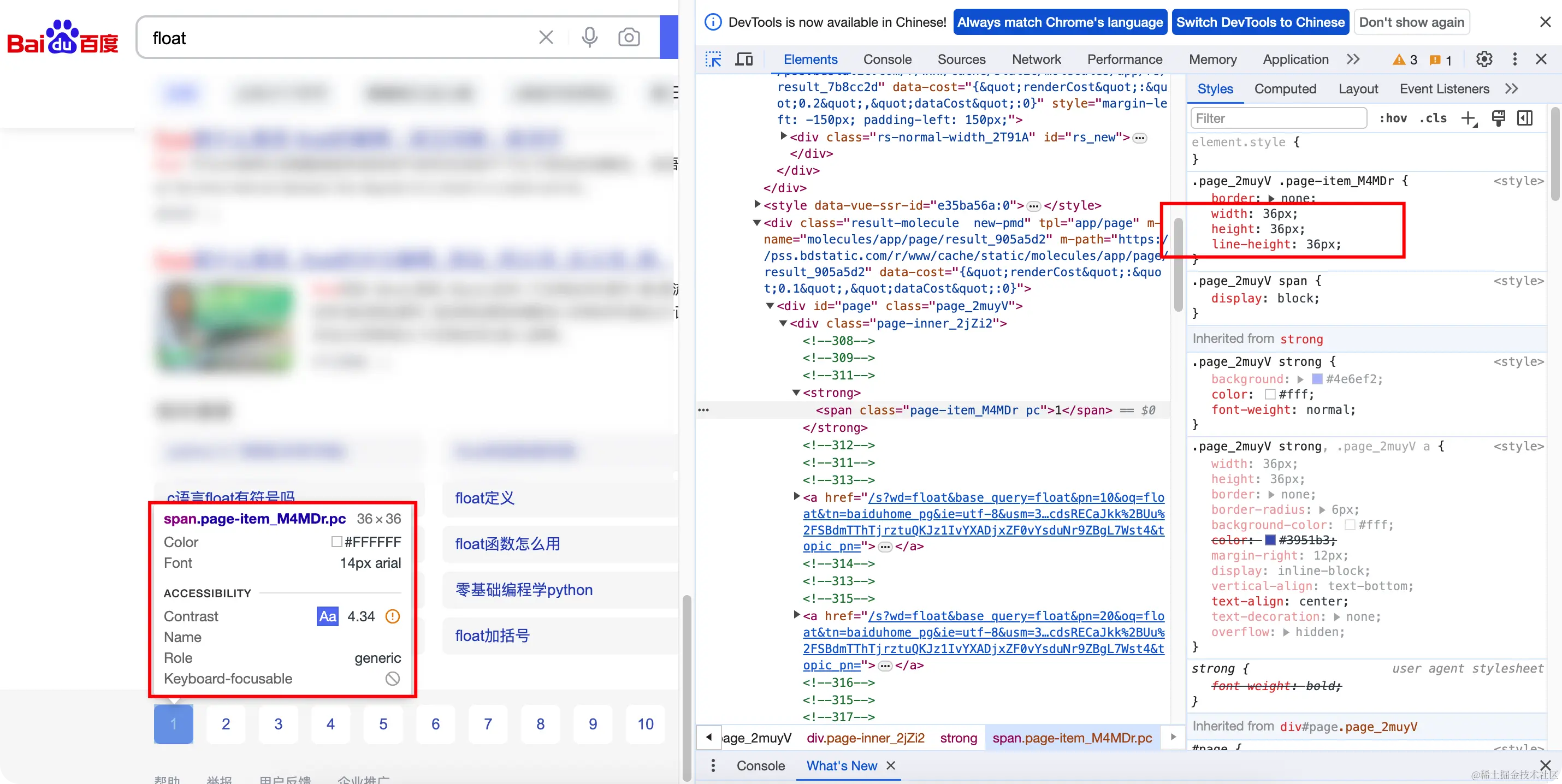Viewport: 1562px width, 784px height.
Task: Click the #4e6ef2 background color swatch
Action: pos(1316,379)
